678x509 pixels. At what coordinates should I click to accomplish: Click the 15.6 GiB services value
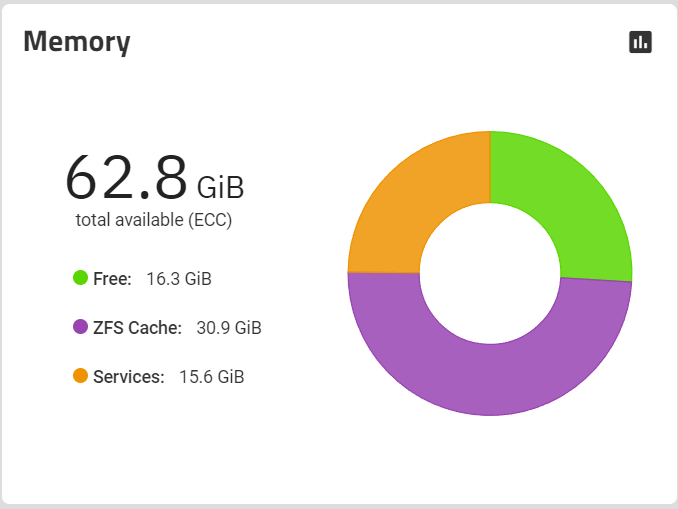pyautogui.click(x=212, y=377)
